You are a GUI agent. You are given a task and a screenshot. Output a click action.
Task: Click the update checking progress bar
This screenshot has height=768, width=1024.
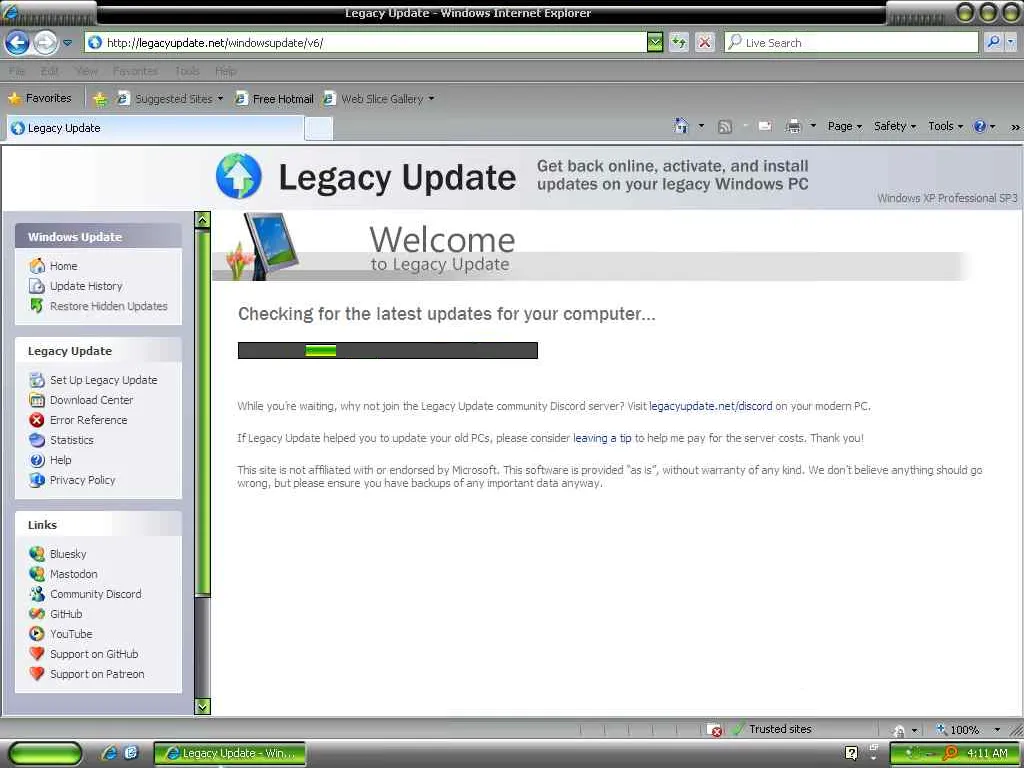point(388,351)
